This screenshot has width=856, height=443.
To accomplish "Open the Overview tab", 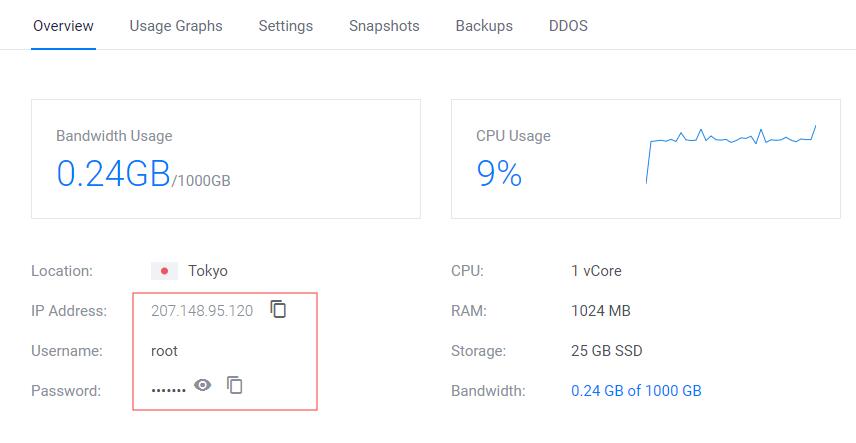I will (63, 26).
